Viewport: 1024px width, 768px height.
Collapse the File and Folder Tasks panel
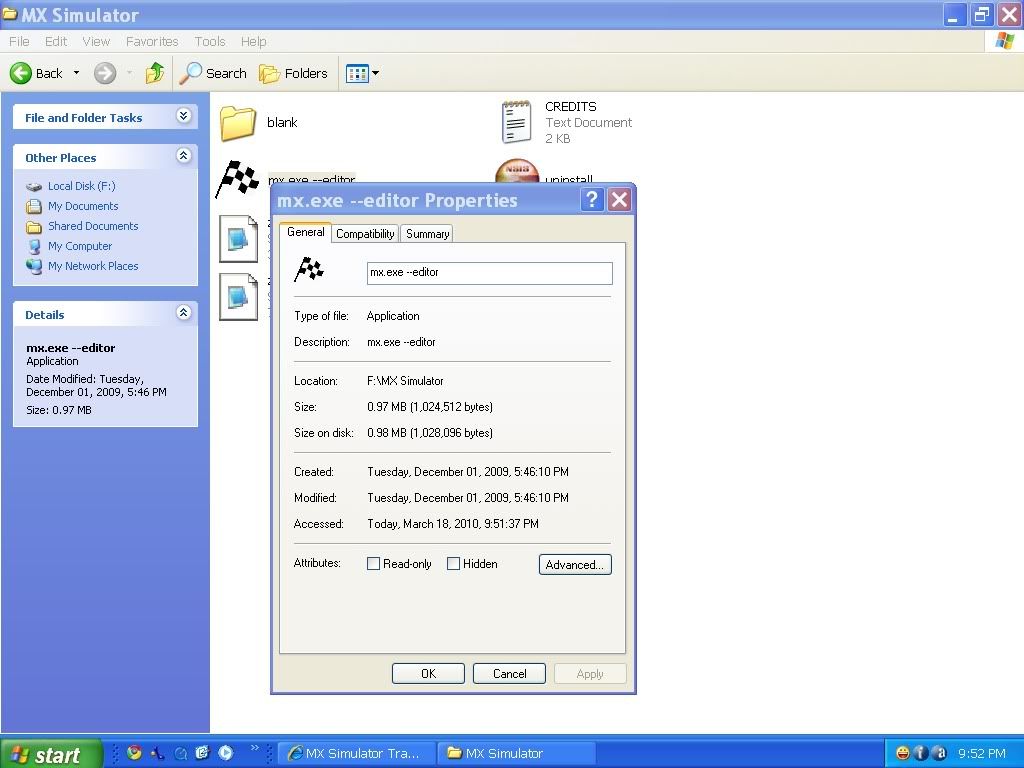183,117
